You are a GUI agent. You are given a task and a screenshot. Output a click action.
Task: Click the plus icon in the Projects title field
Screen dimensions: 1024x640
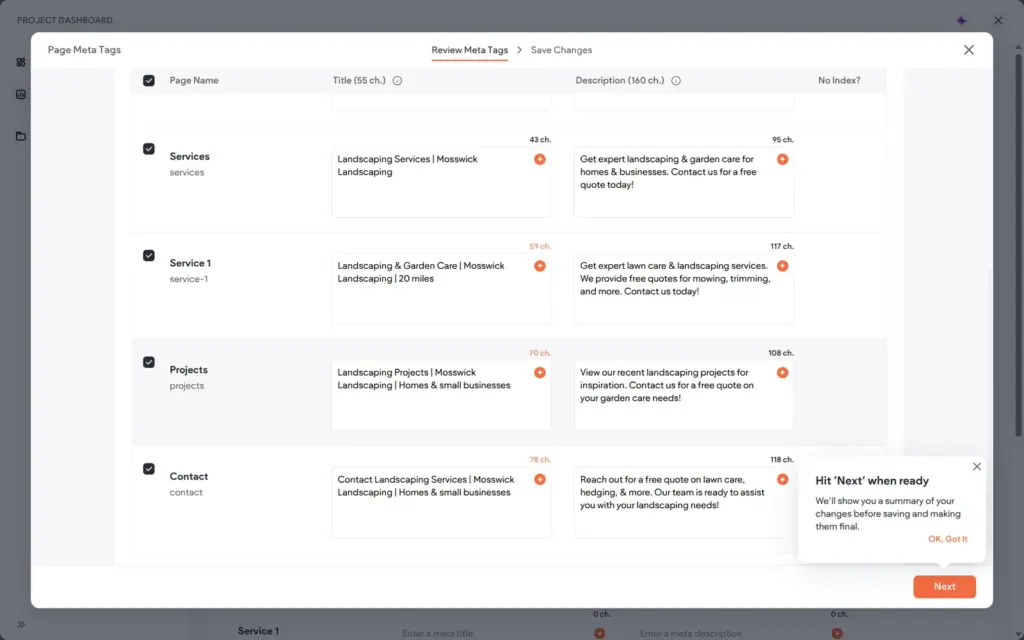tap(539, 372)
